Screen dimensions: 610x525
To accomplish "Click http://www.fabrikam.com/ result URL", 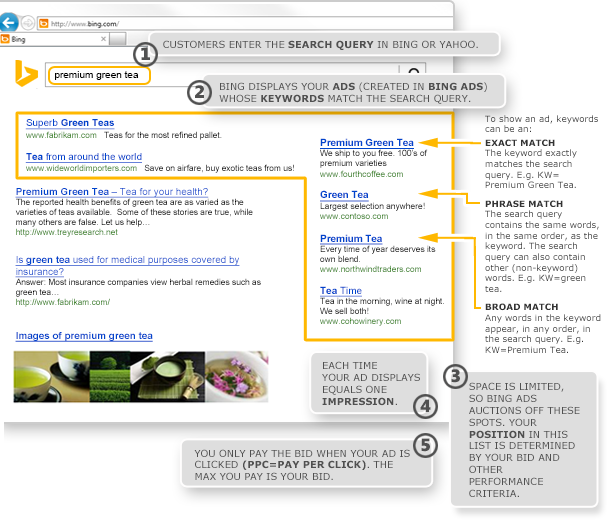I will pyautogui.click(x=63, y=302).
